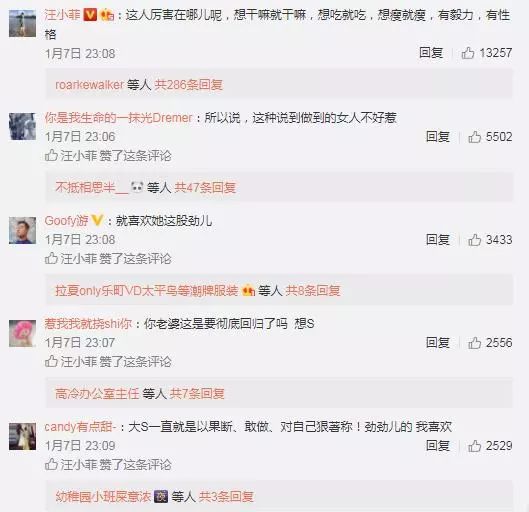Screen dimensions: 529x512
Task: Click the orange V verified badge of 汪小菲
Action: pos(90,15)
